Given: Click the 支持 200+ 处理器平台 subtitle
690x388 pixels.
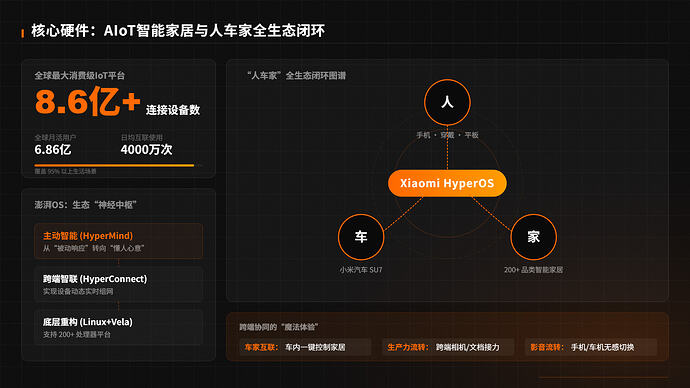Looking at the screenshot, I should tap(77, 334).
